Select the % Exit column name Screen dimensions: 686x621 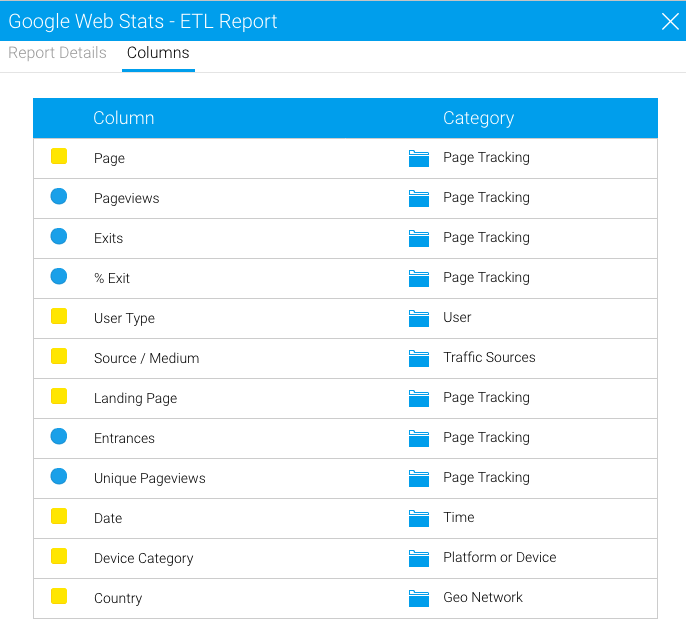pyautogui.click(x=112, y=278)
